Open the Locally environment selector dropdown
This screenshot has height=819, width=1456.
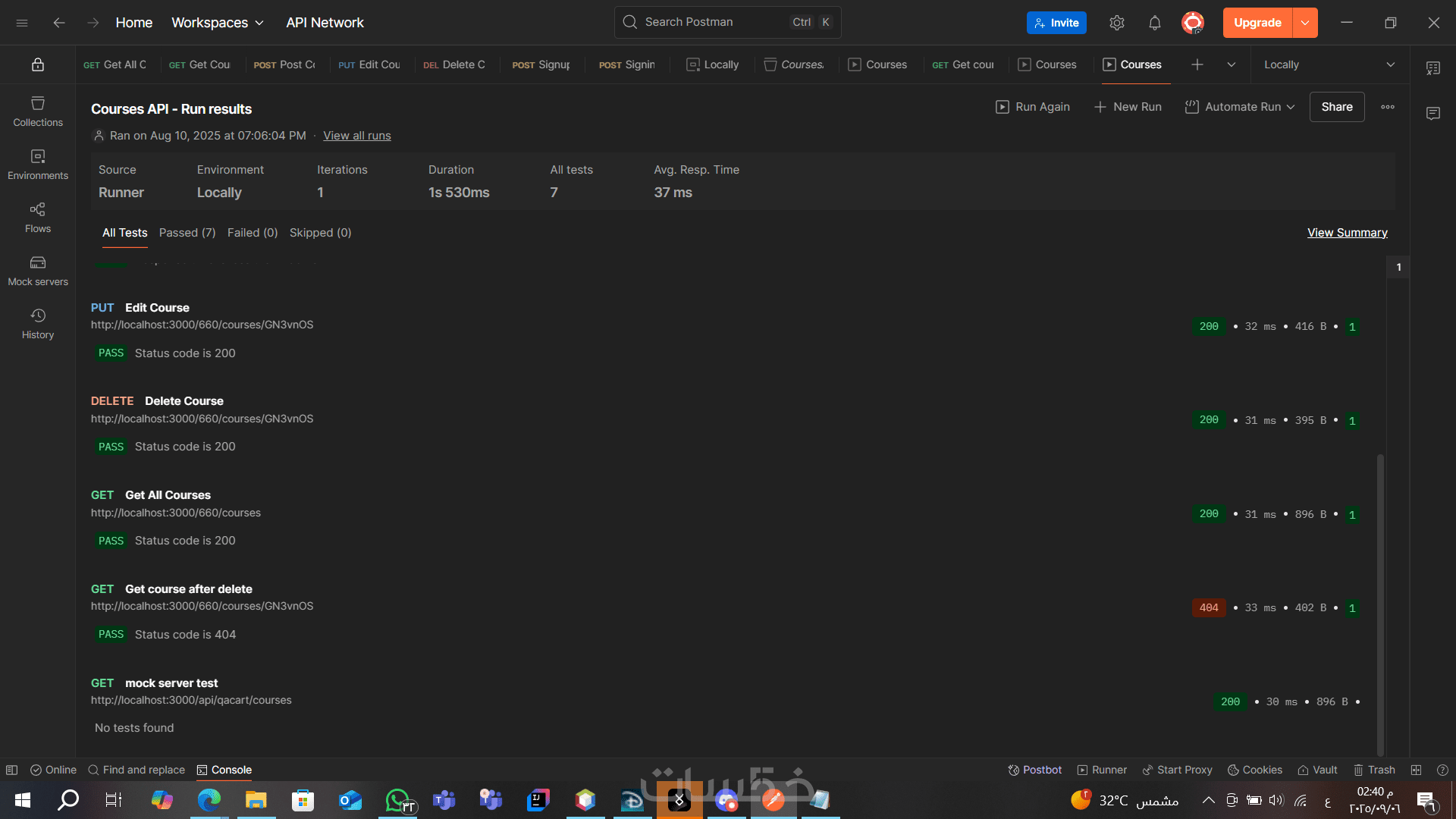coord(1329,64)
